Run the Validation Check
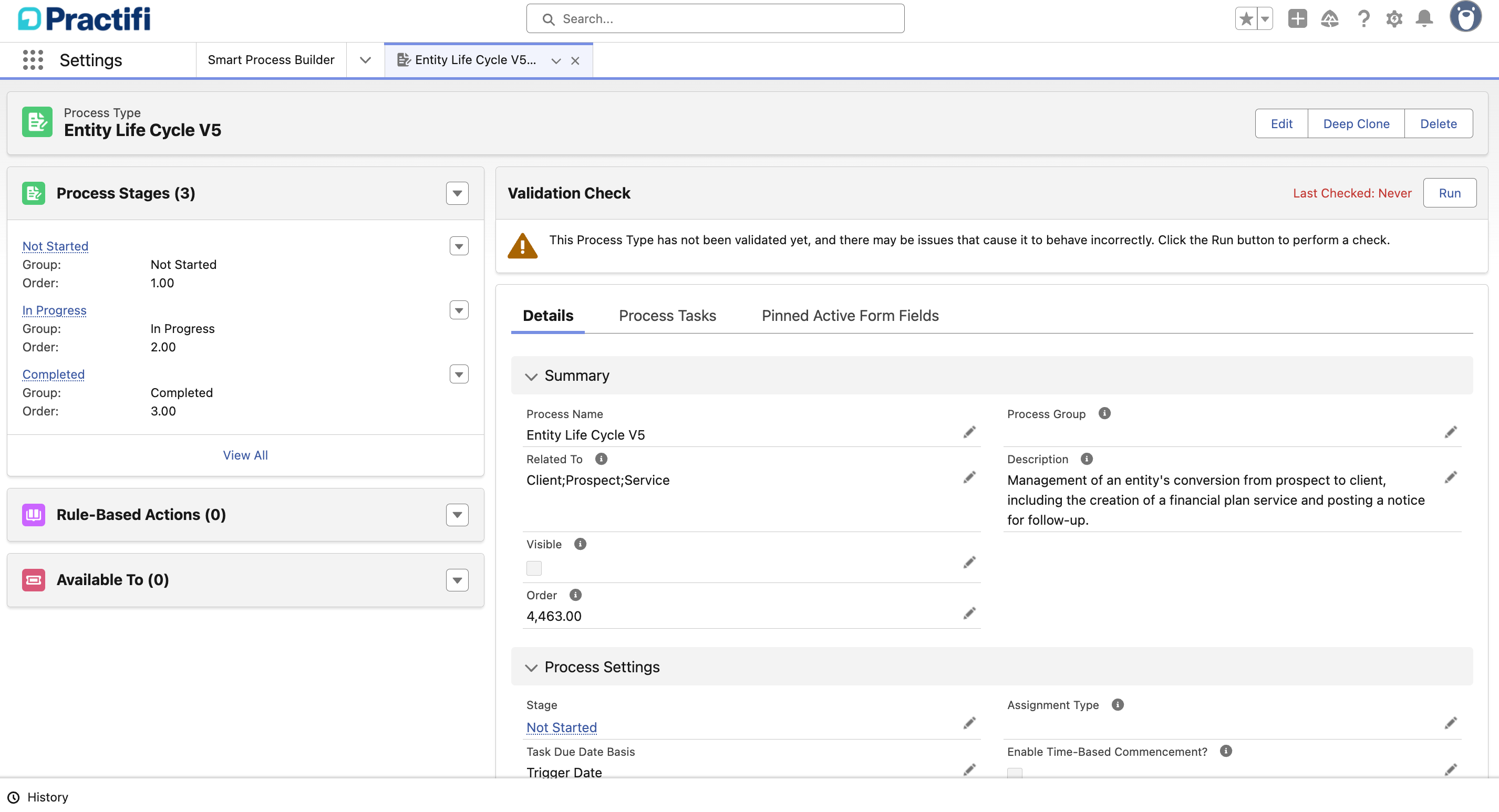The image size is (1499, 812). coord(1450,193)
